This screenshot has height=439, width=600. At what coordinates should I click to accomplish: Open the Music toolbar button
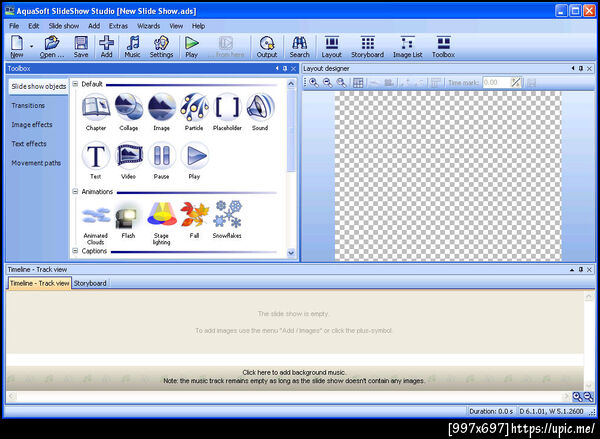pyautogui.click(x=132, y=47)
